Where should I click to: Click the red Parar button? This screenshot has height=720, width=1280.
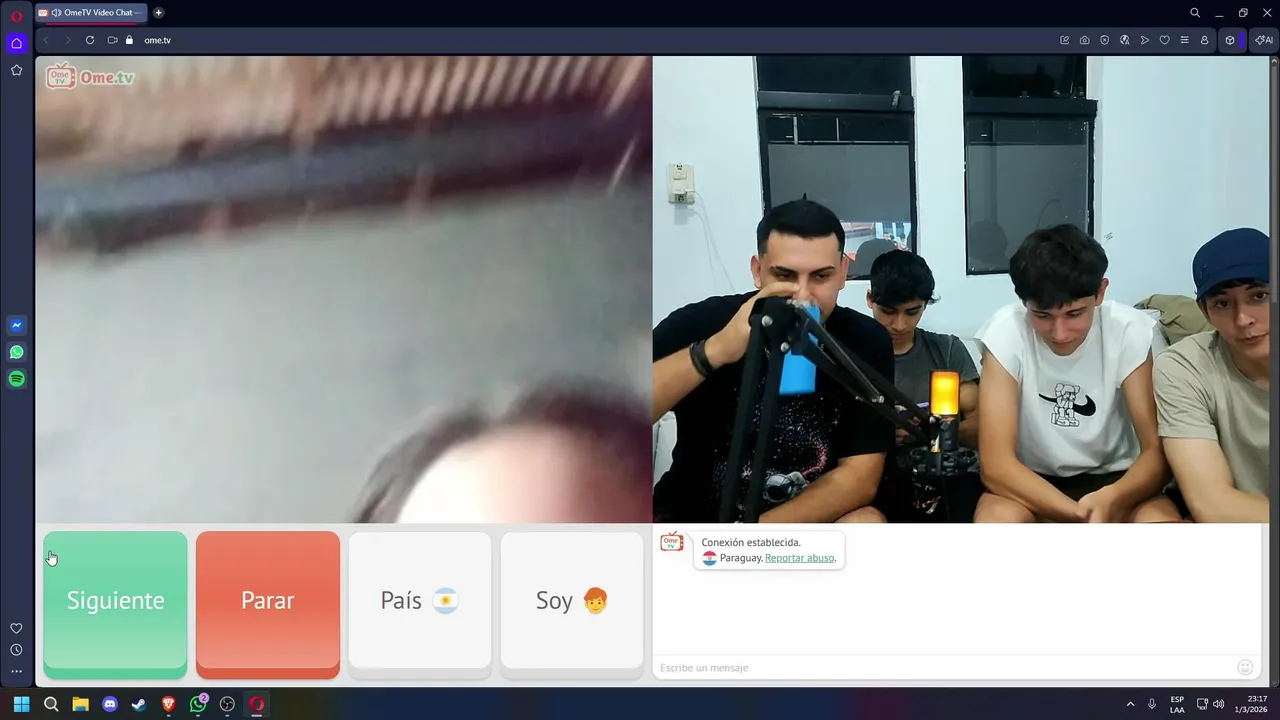coord(268,604)
